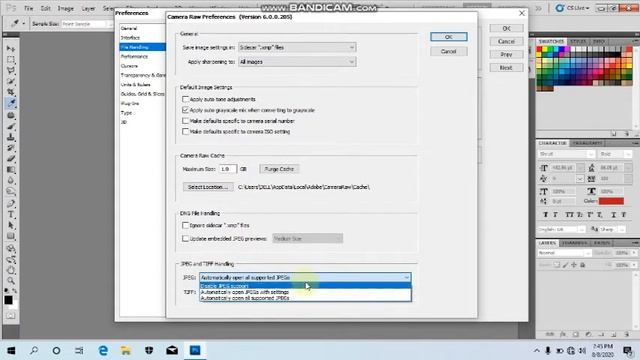The height and width of the screenshot is (360, 640).
Task: Click the Select Location button
Action: coord(208,187)
